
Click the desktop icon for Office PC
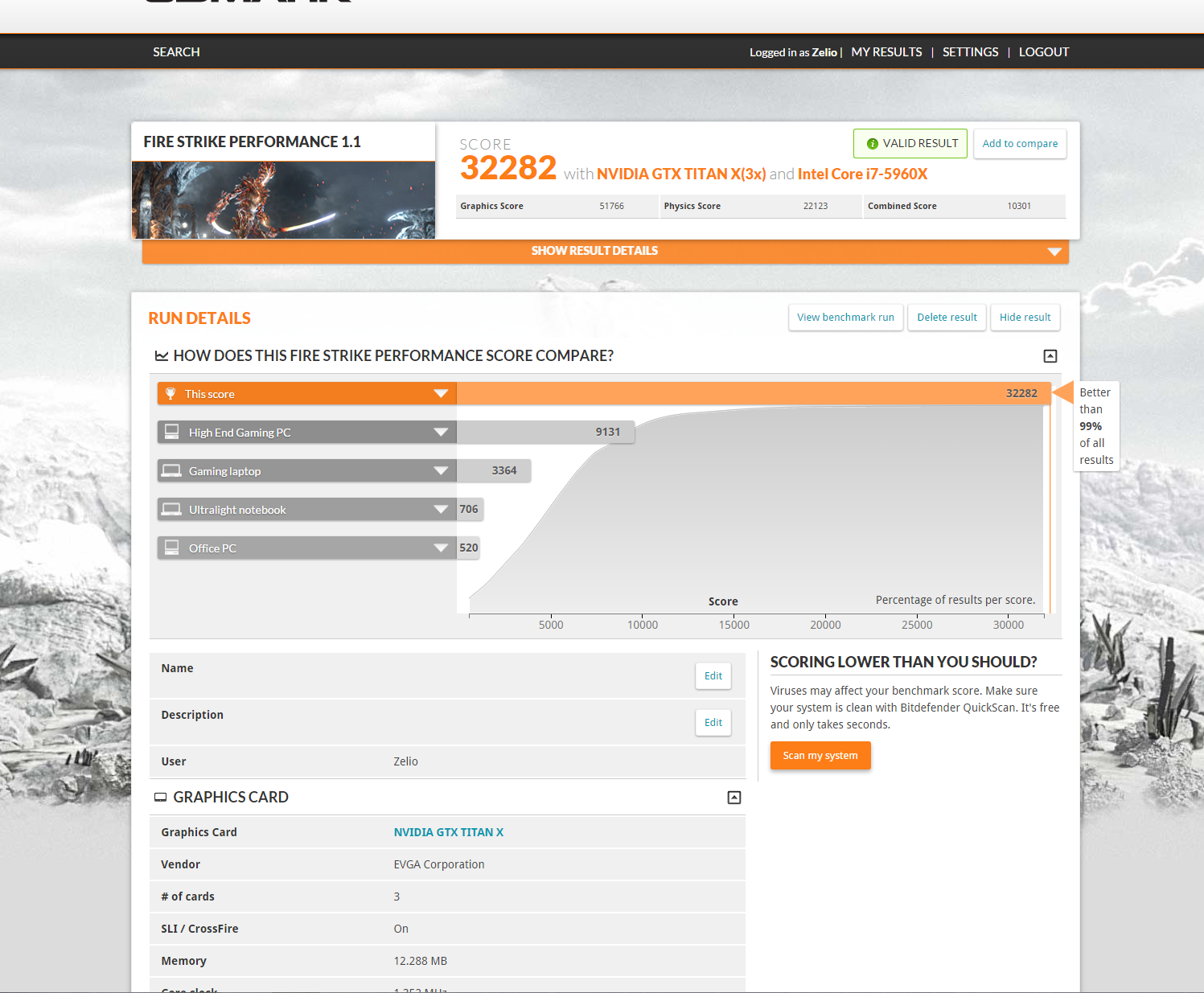pyautogui.click(x=171, y=548)
